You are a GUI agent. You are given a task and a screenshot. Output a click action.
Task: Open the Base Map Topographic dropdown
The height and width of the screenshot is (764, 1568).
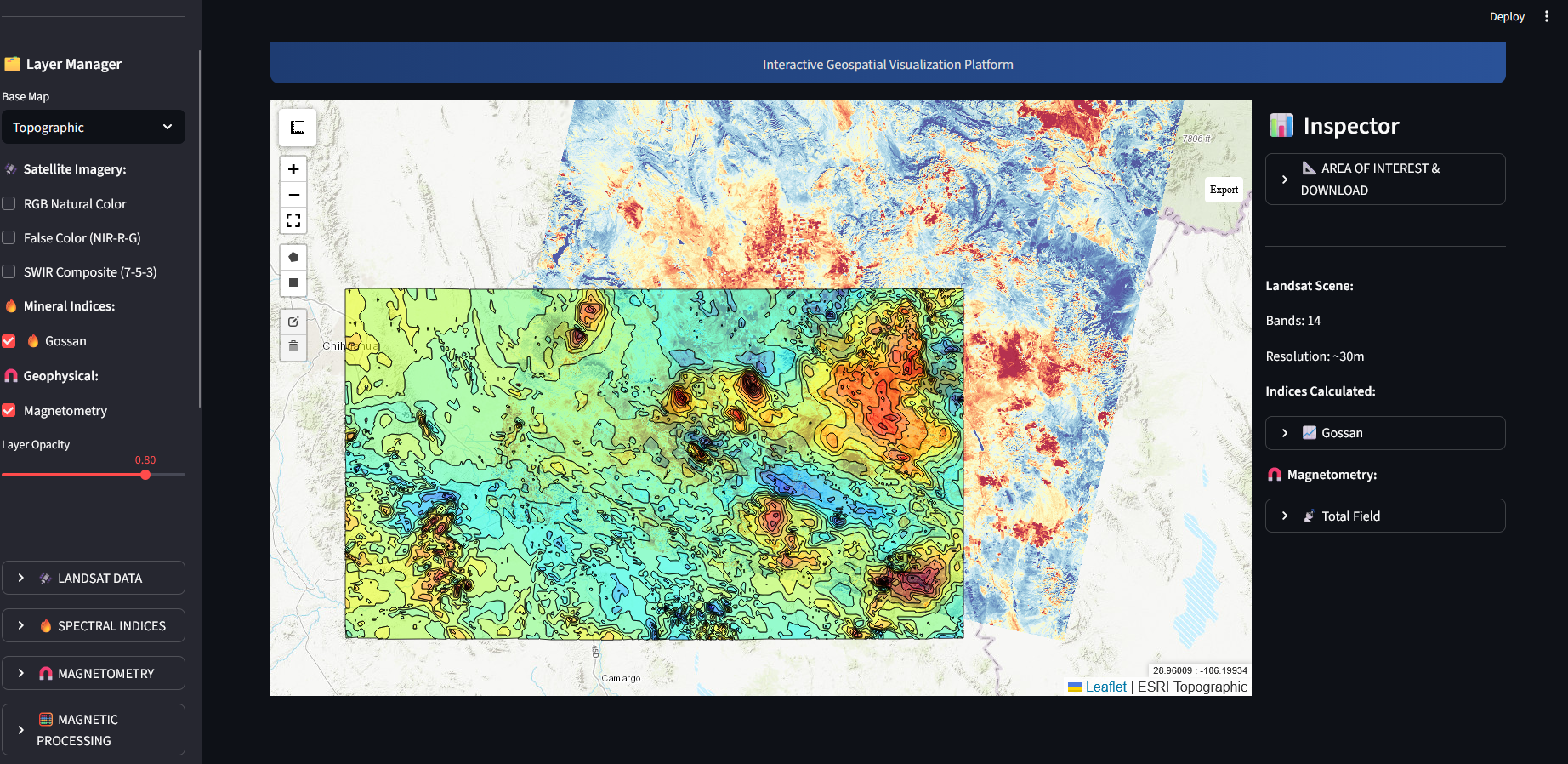tap(93, 128)
